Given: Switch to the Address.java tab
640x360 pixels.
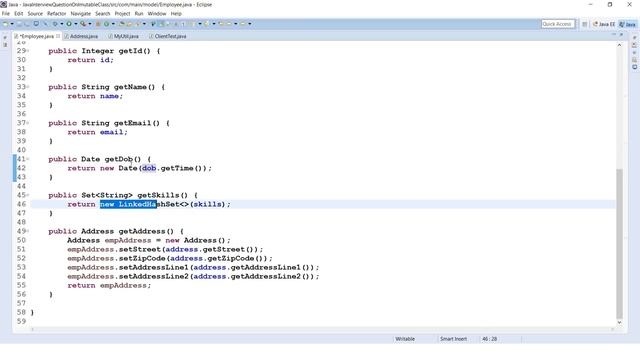Looking at the screenshot, I should [x=81, y=36].
